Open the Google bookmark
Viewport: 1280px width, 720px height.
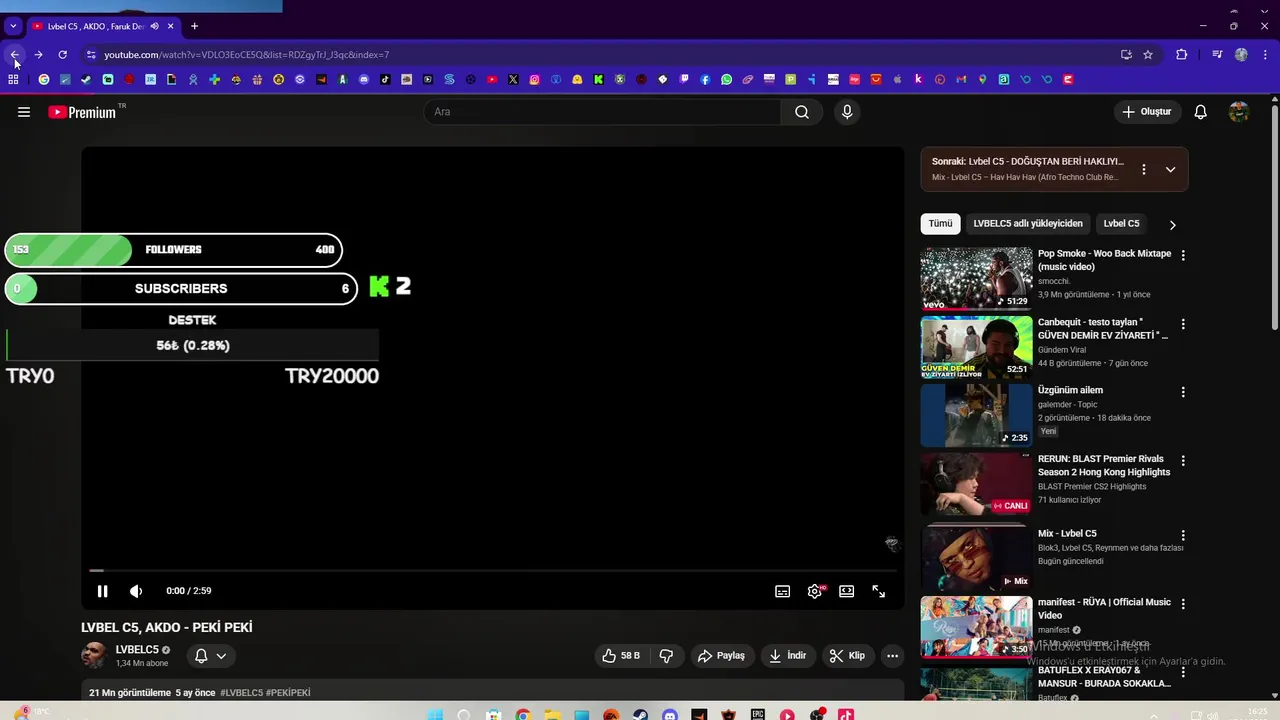pyautogui.click(x=44, y=79)
